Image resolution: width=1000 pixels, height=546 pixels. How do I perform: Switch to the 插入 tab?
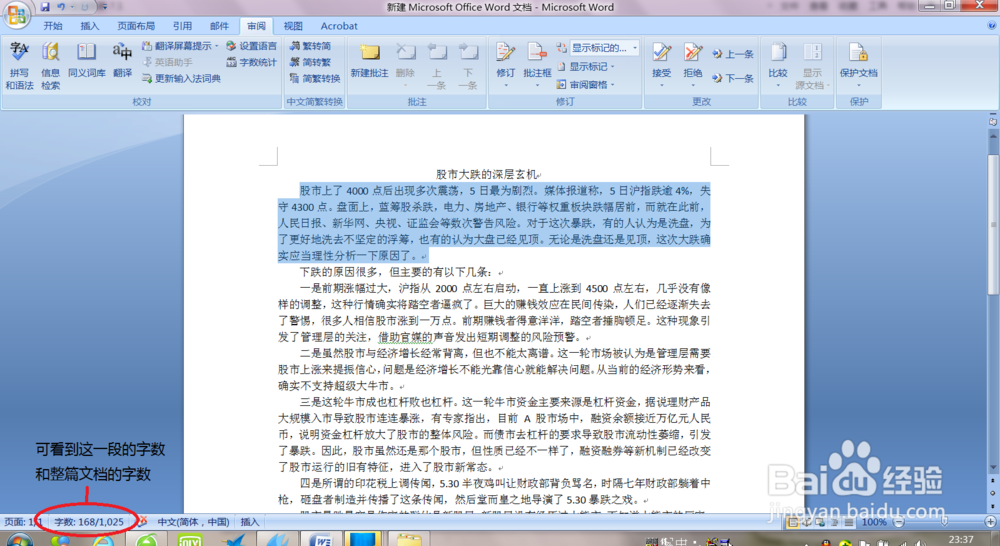(x=90, y=26)
